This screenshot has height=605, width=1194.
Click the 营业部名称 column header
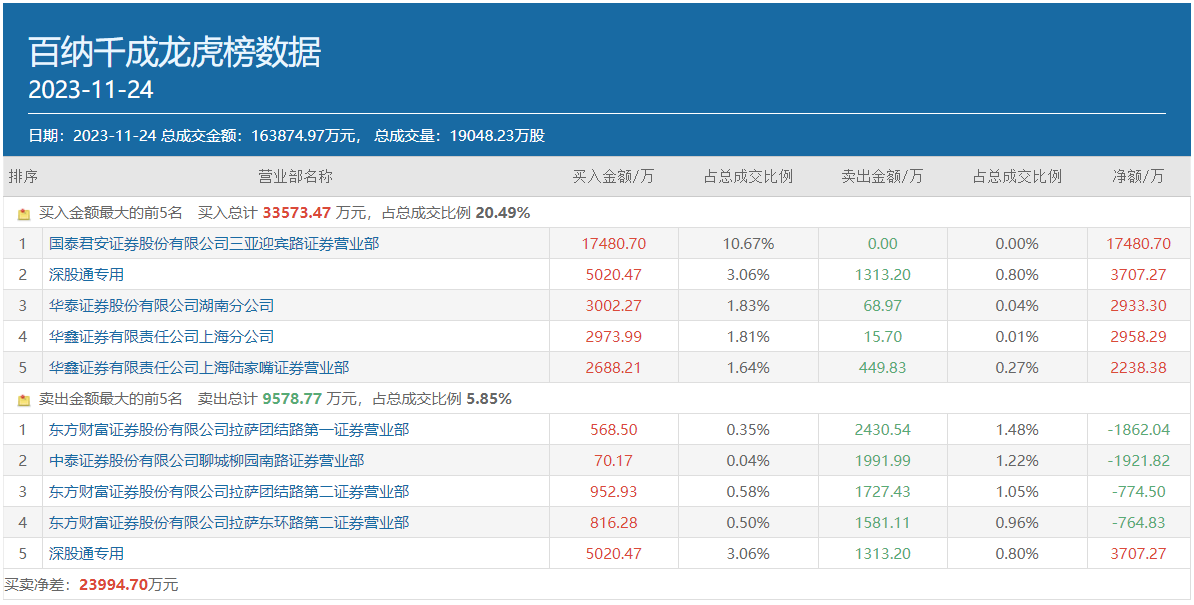click(x=296, y=177)
